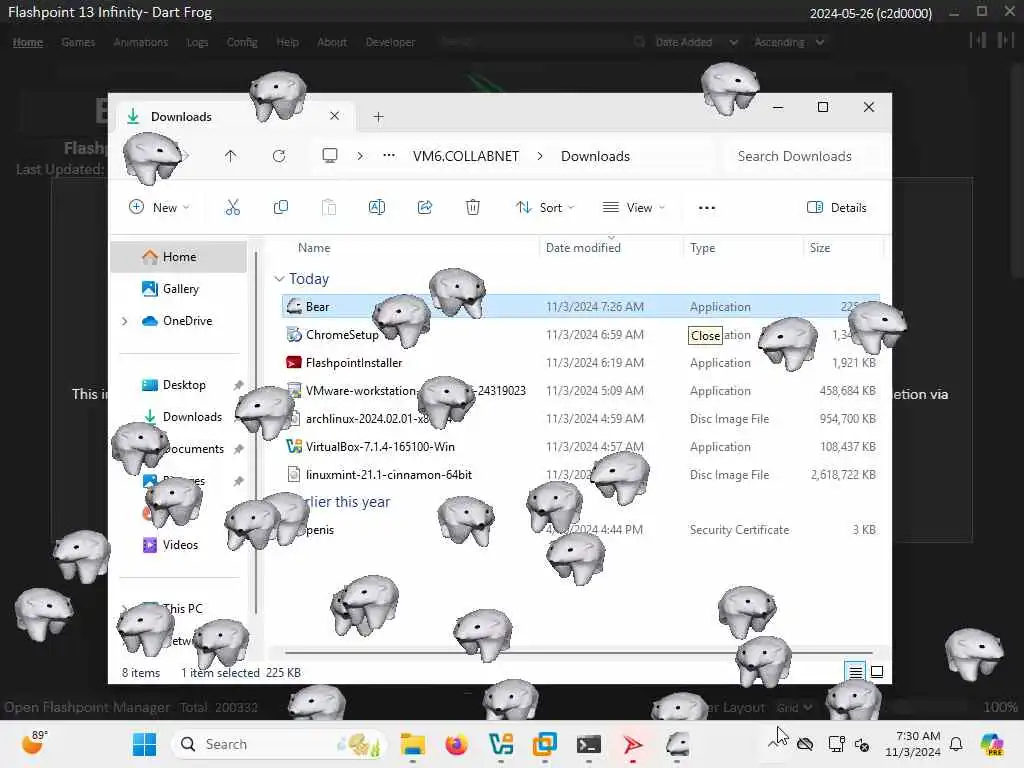Open VMware Workstation from the taskbar
Screen dimensions: 1024x768
(545, 744)
